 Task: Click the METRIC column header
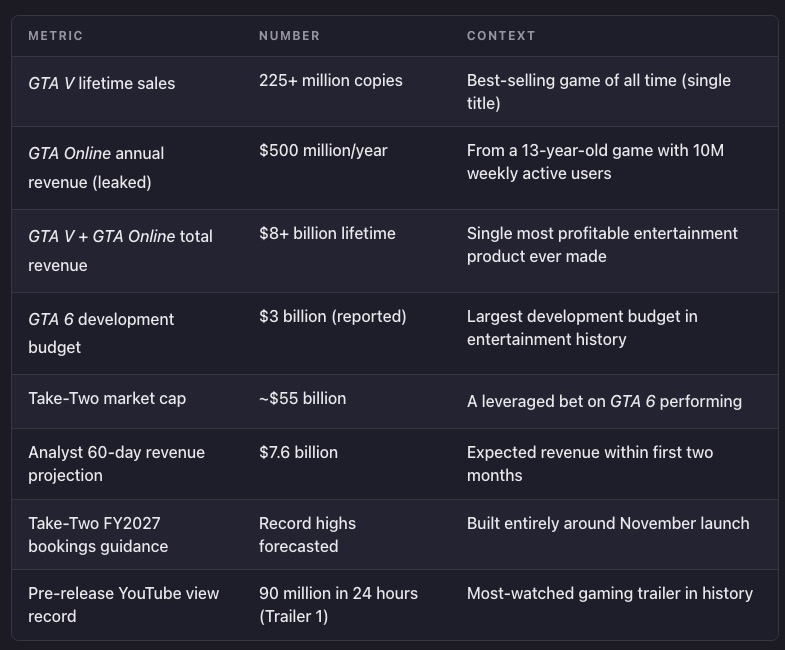[x=56, y=36]
